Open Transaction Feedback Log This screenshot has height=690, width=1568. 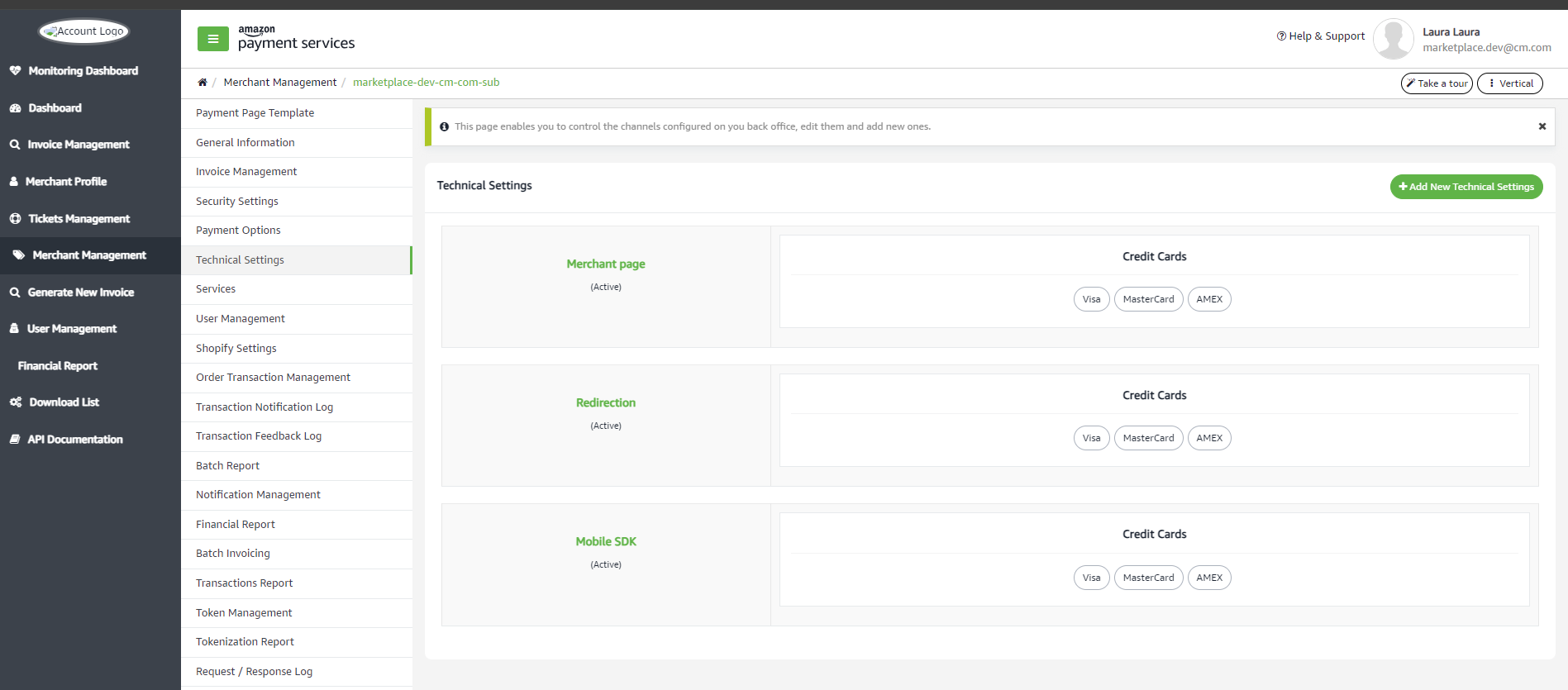pyautogui.click(x=297, y=436)
